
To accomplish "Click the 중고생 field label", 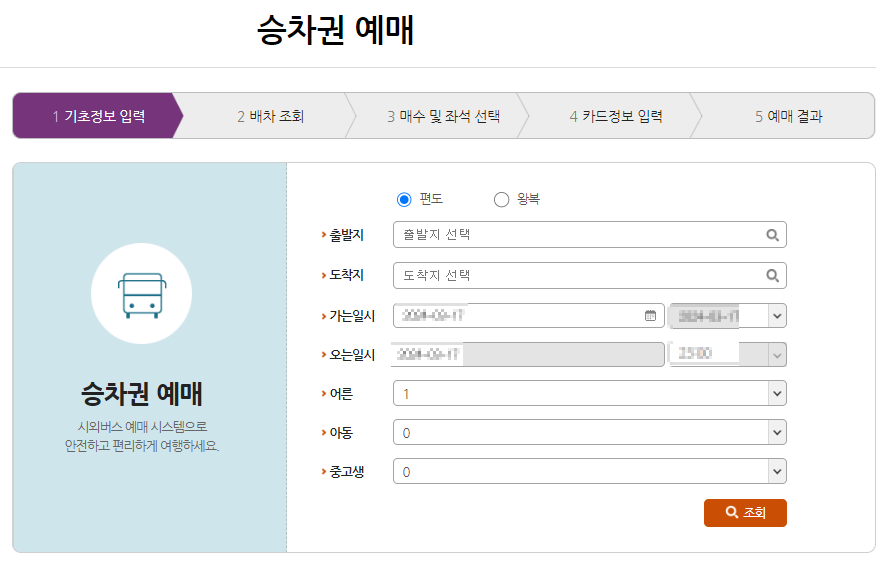I will 347,472.
